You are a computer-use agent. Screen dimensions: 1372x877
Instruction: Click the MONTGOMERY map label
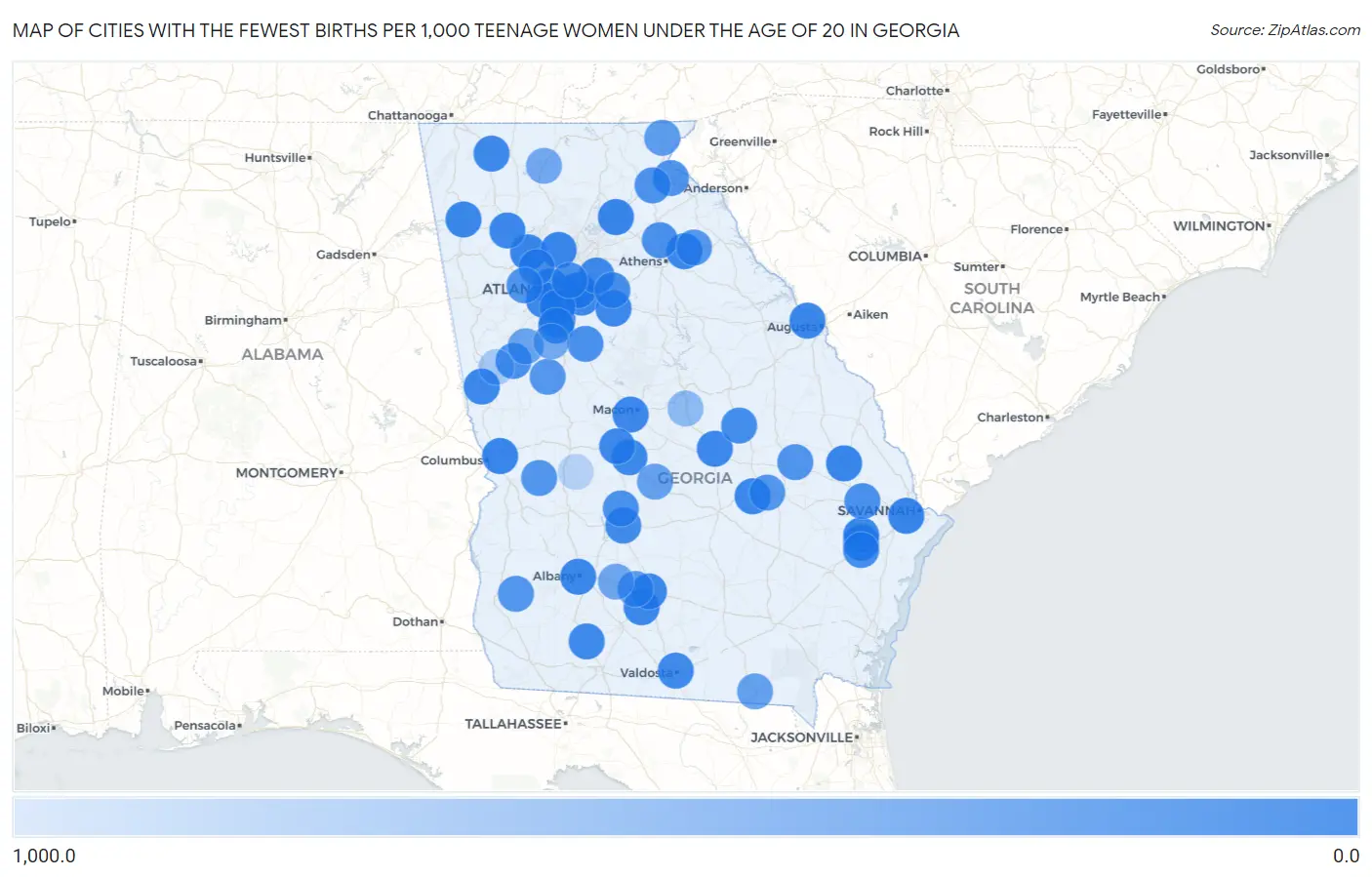(x=287, y=472)
